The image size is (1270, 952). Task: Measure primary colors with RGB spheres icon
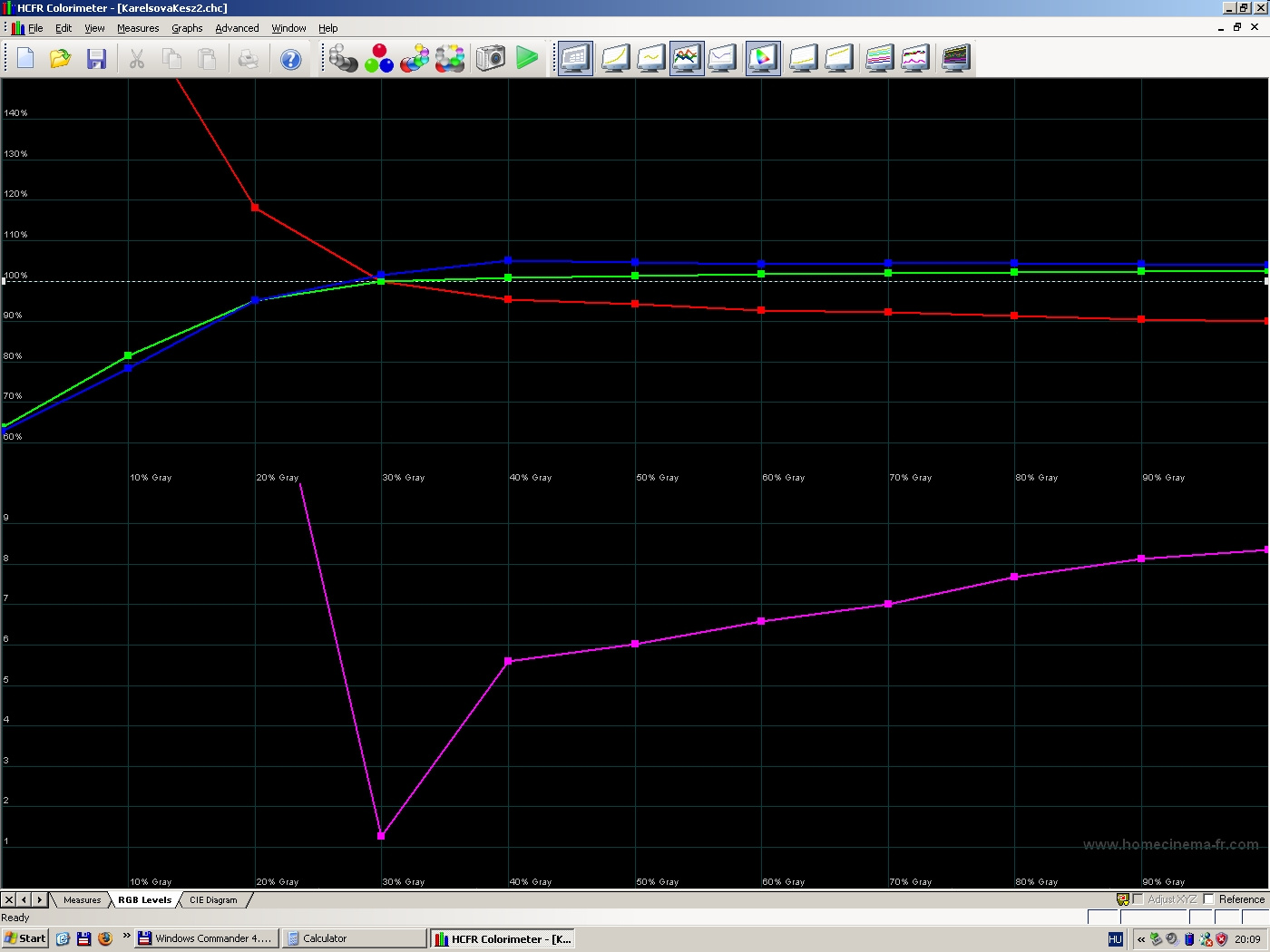(379, 59)
